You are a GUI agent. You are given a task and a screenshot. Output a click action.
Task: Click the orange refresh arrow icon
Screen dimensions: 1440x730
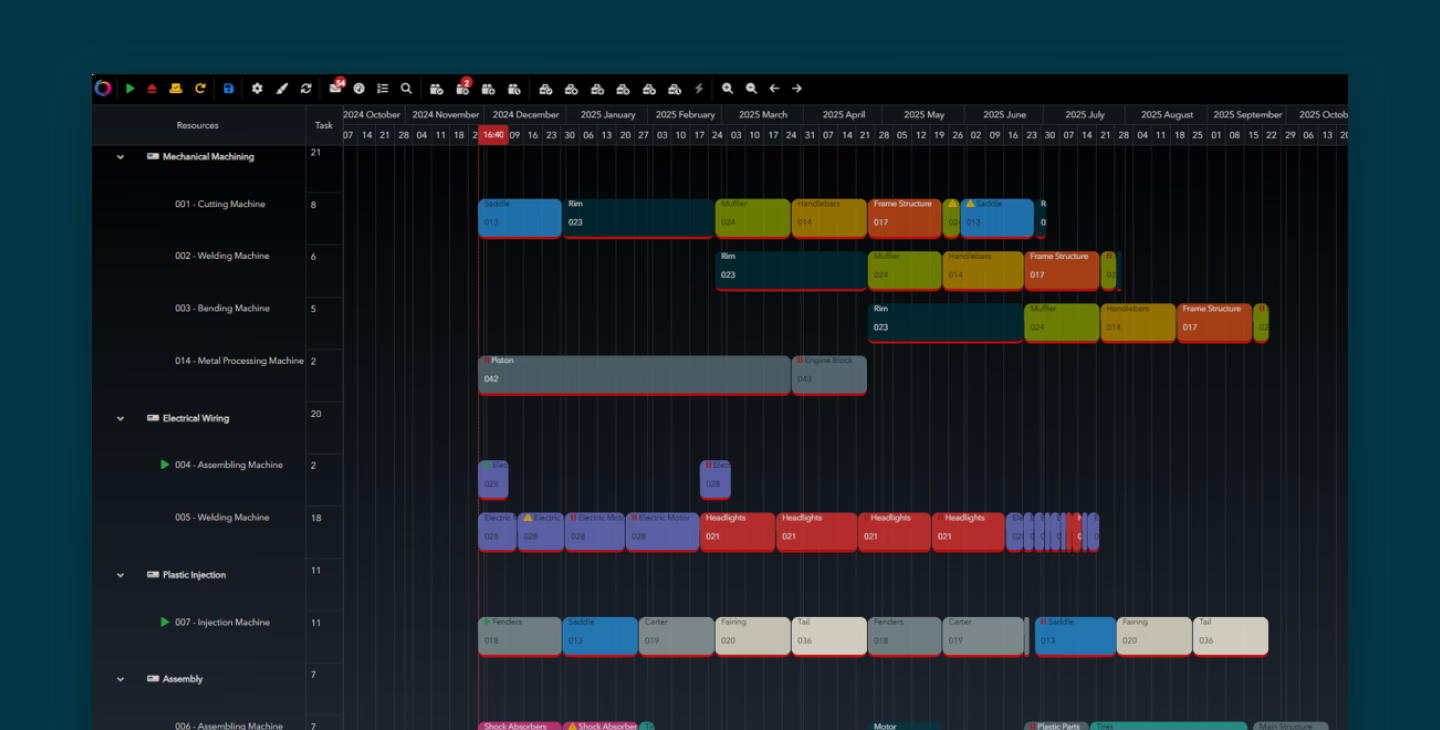pos(200,88)
